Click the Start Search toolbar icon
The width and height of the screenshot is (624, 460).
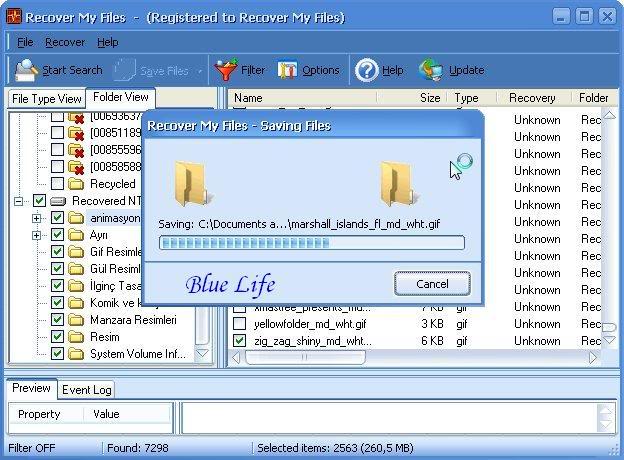[x=26, y=70]
